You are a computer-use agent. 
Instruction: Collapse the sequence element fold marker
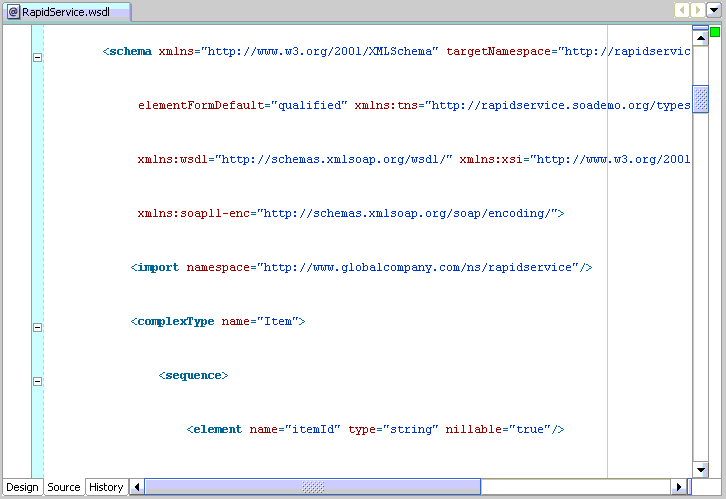tap(38, 381)
